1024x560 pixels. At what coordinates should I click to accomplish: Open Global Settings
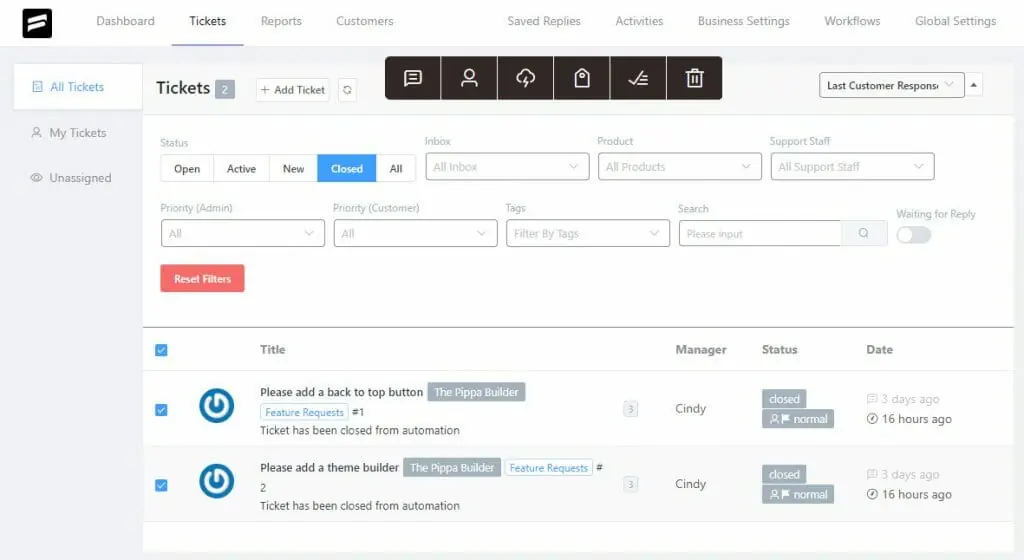pyautogui.click(x=955, y=21)
